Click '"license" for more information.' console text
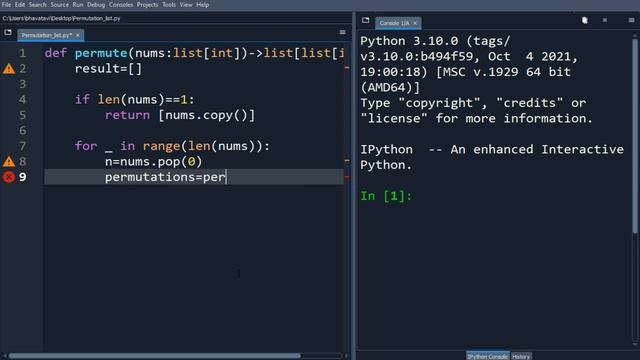 pos(476,118)
